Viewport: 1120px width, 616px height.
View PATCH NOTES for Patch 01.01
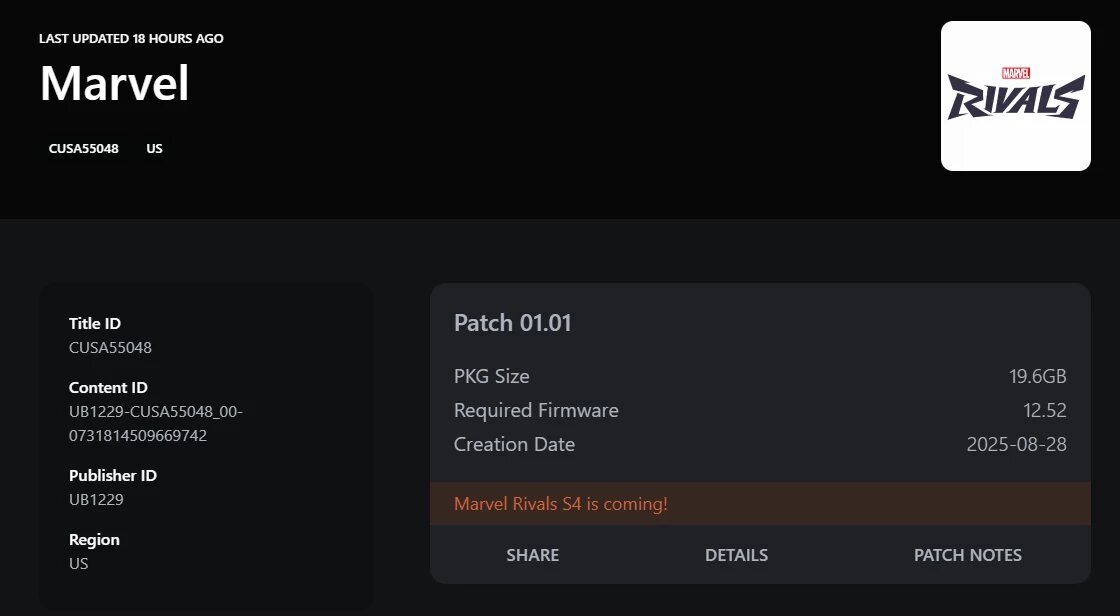[968, 555]
